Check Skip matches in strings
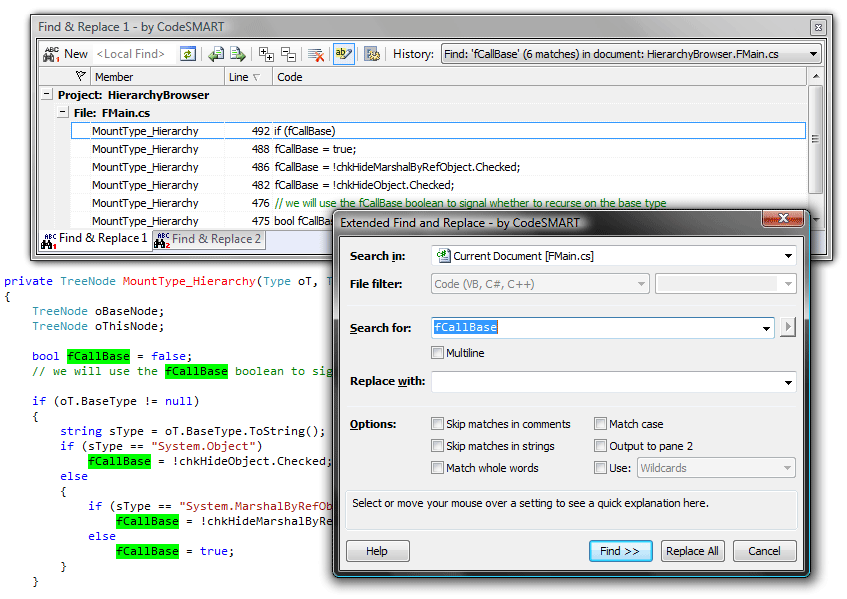The height and width of the screenshot is (599, 847). pyautogui.click(x=437, y=446)
